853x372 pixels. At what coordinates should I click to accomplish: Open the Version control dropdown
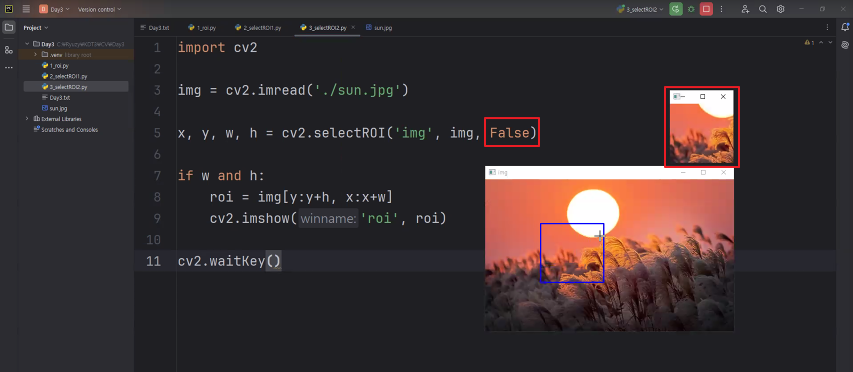coord(100,9)
